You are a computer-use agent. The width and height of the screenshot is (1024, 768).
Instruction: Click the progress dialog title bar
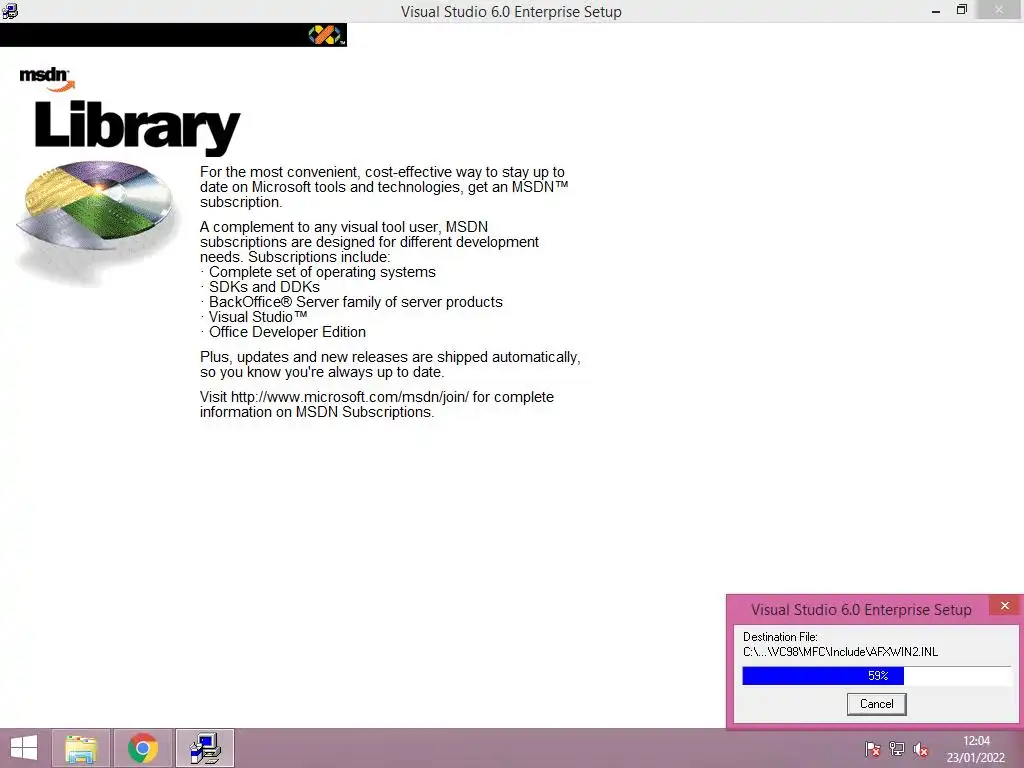point(861,609)
